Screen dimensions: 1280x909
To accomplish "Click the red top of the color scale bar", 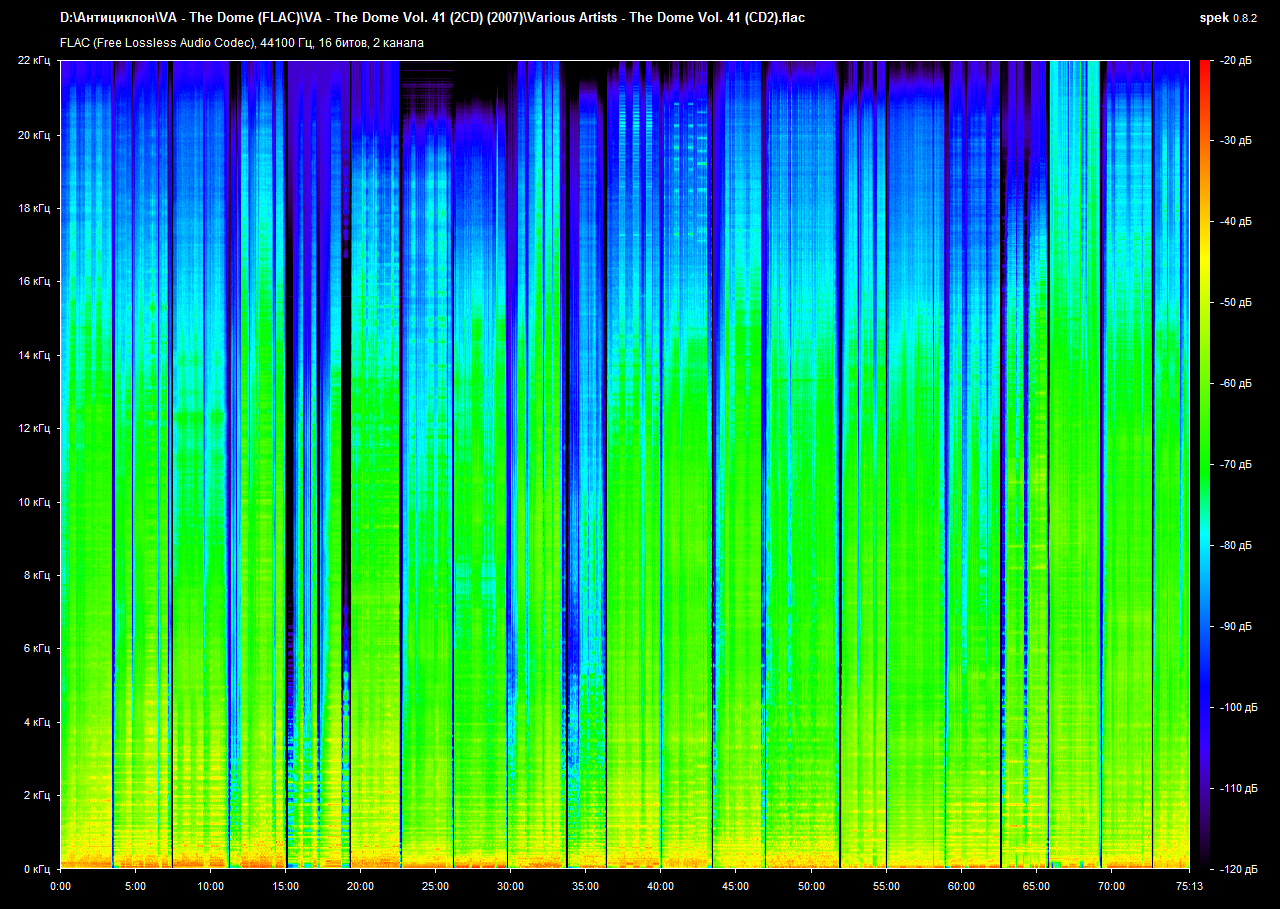I will [x=1204, y=66].
